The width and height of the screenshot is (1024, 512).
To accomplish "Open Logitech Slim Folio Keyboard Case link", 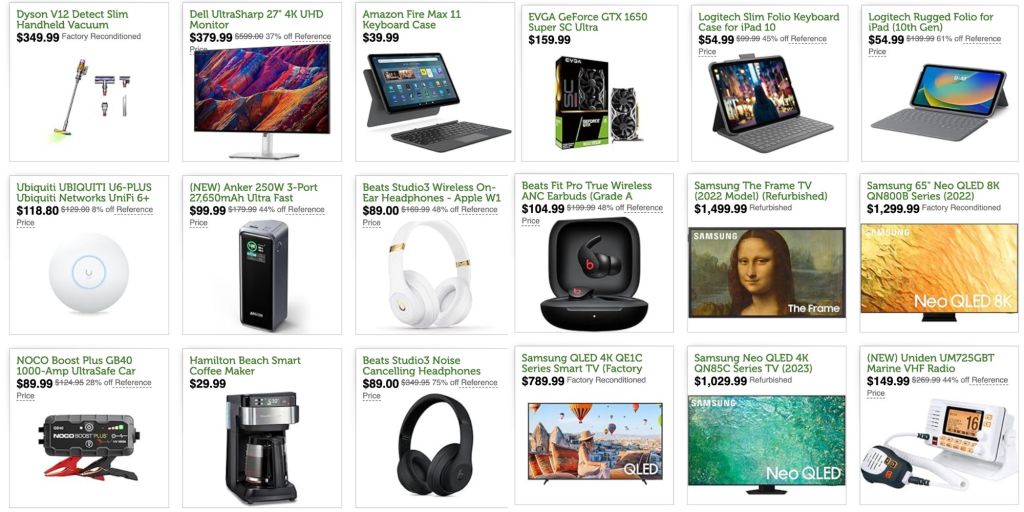I will pos(769,22).
